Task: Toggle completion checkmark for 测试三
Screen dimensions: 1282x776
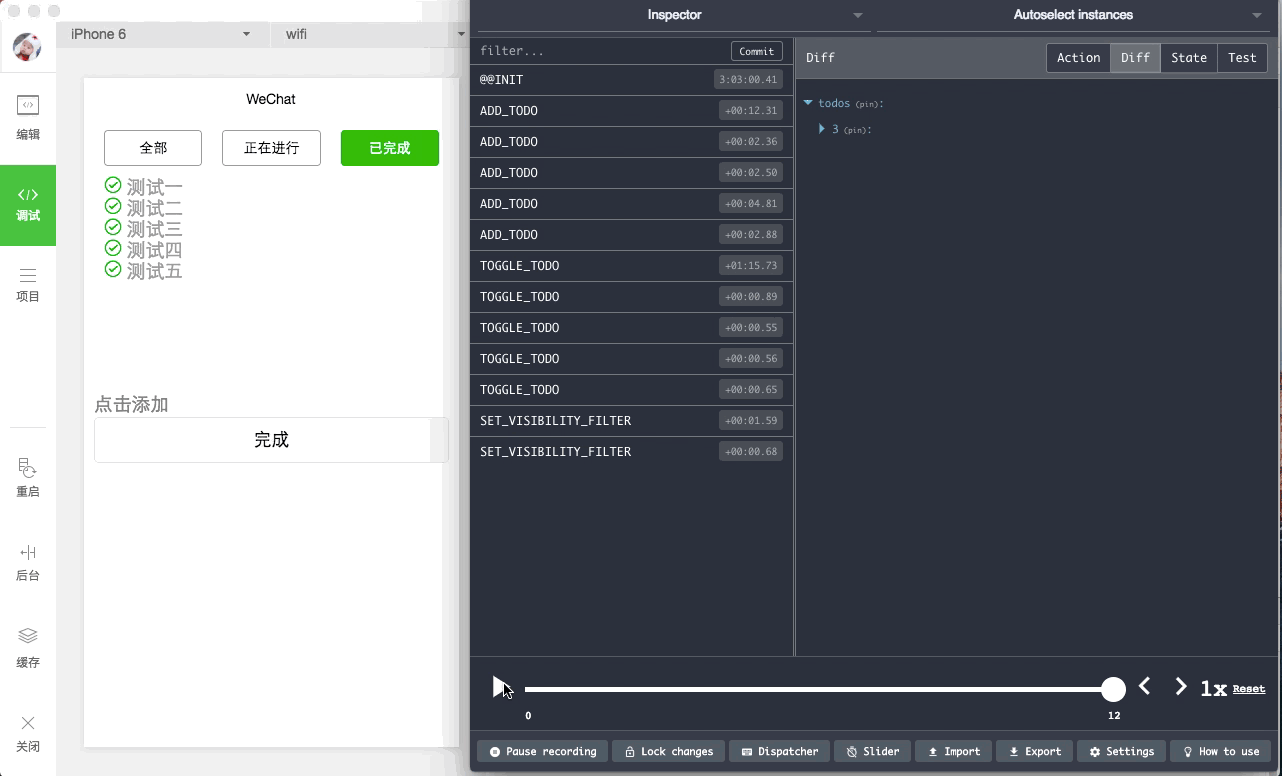Action: 112,228
